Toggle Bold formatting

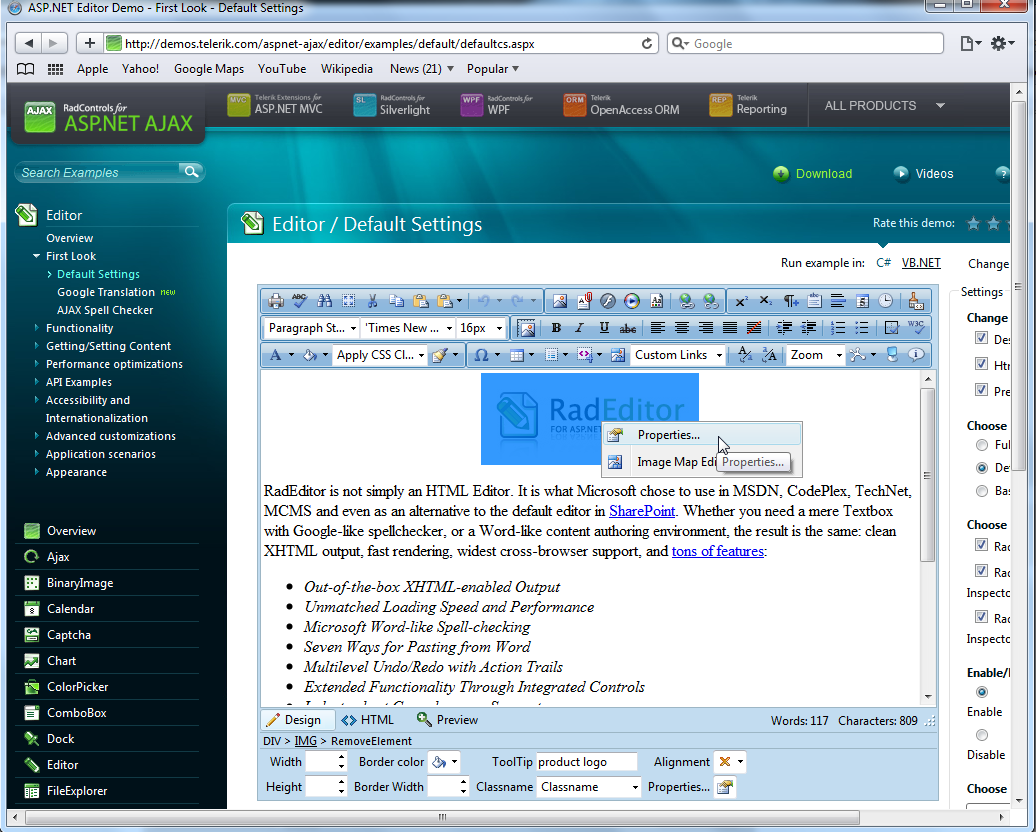point(556,328)
